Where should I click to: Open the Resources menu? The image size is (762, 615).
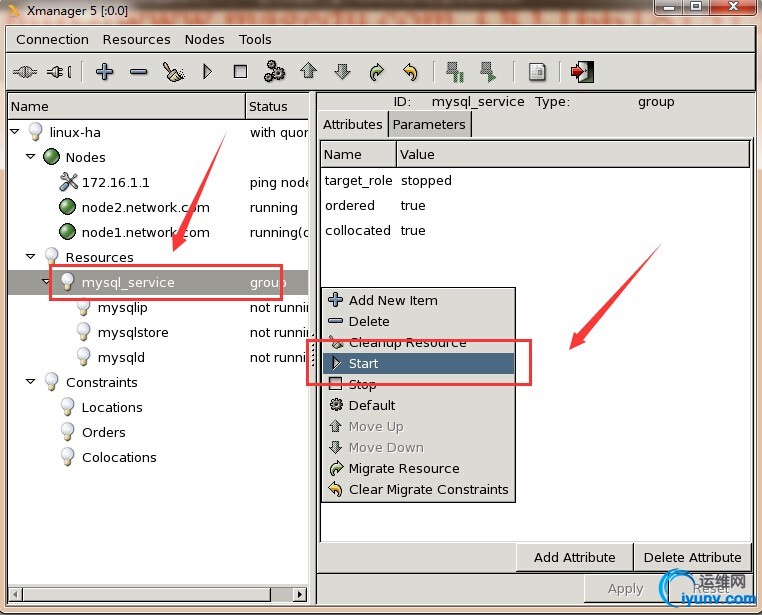tap(137, 39)
